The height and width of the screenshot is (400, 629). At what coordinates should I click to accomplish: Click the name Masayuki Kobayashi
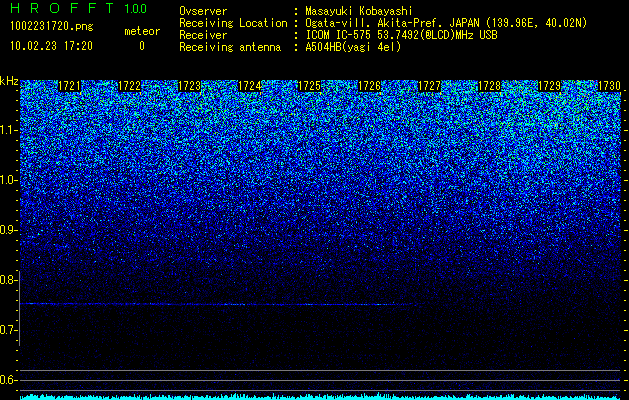click(x=359, y=12)
